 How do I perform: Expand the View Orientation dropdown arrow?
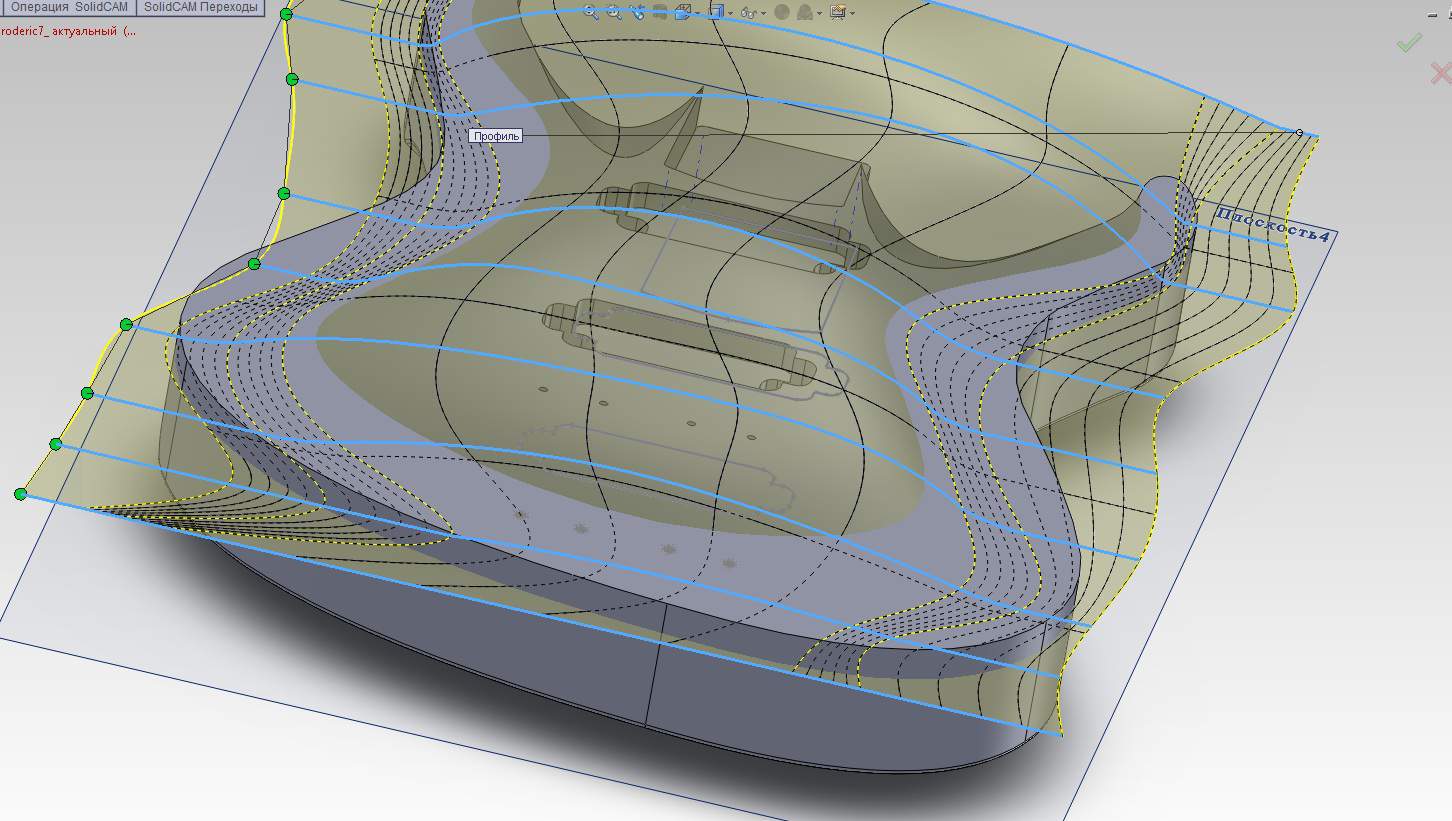pos(696,13)
